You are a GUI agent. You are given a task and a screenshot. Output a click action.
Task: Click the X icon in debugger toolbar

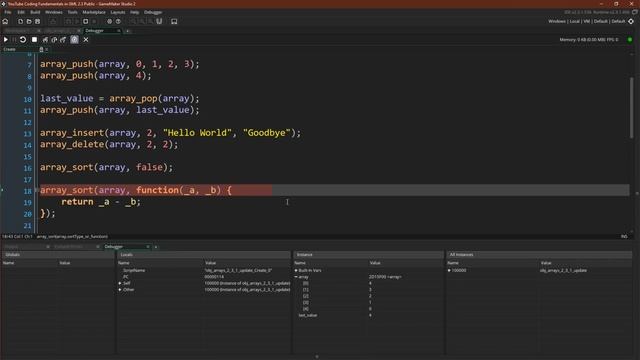pyautogui.click(x=86, y=40)
